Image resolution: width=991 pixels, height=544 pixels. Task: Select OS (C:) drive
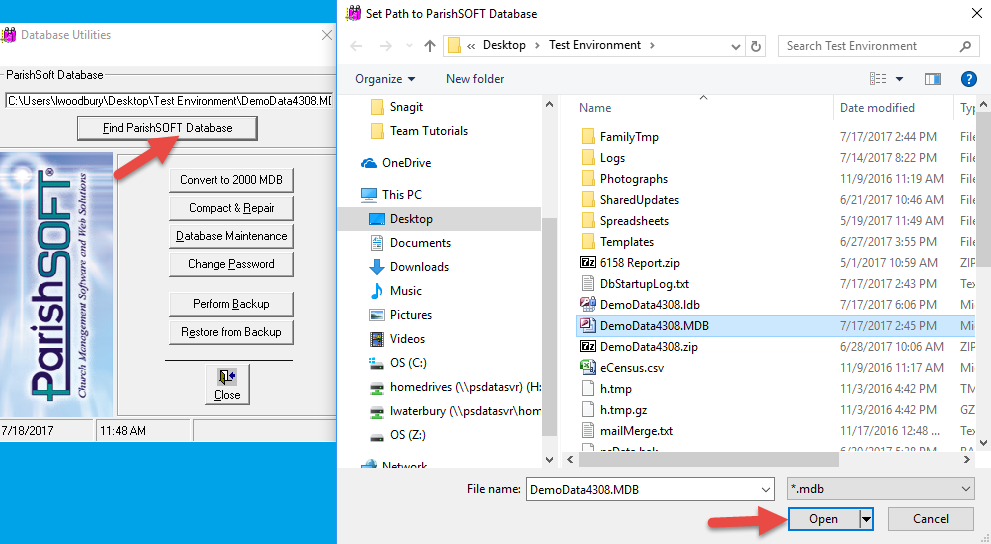[x=398, y=363]
